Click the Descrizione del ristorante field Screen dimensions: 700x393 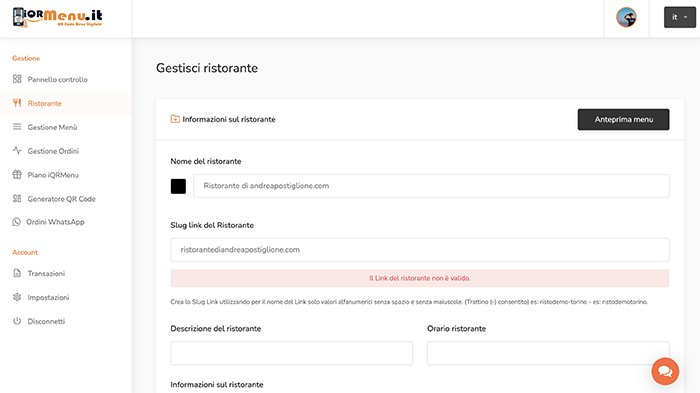292,353
